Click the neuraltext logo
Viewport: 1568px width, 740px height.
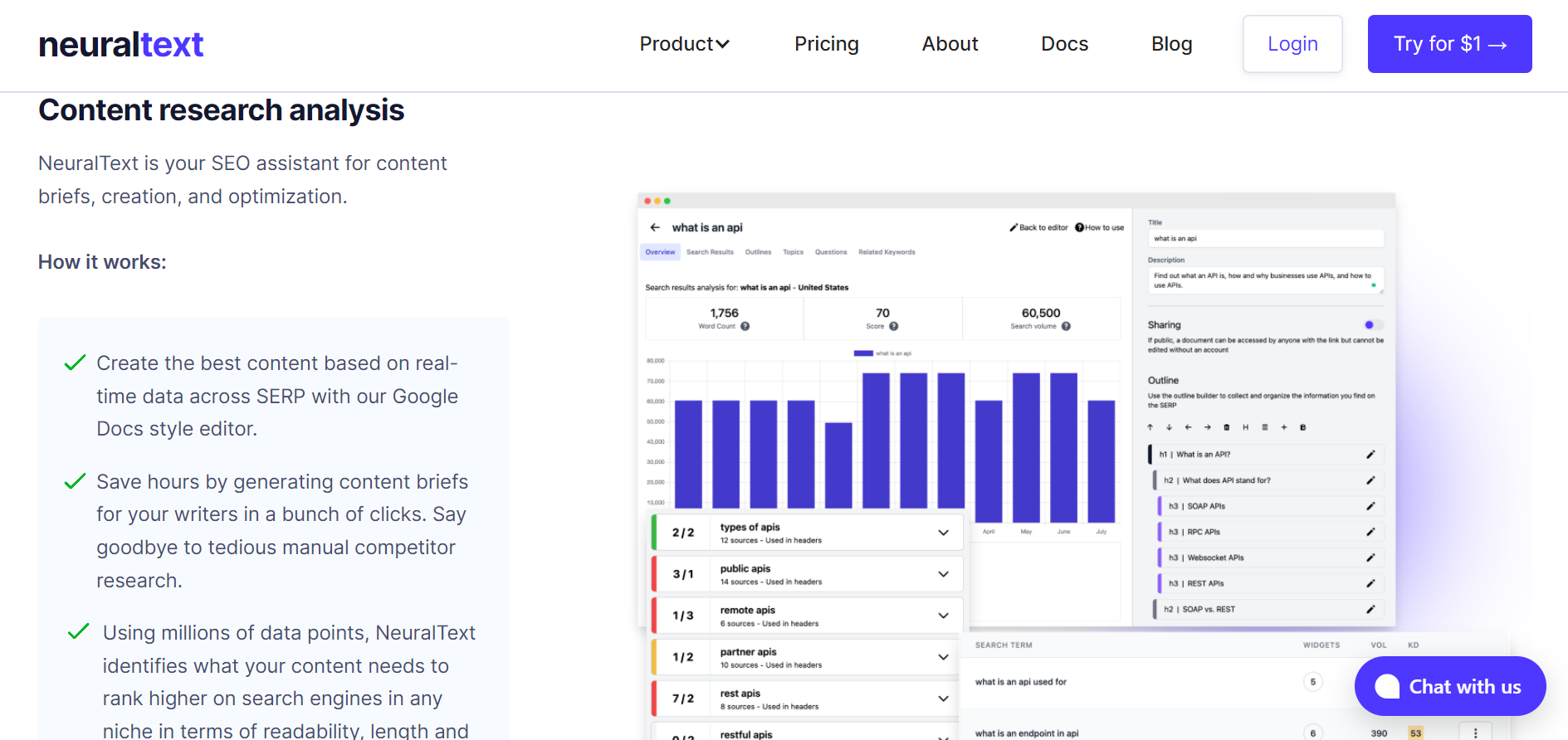click(x=121, y=44)
